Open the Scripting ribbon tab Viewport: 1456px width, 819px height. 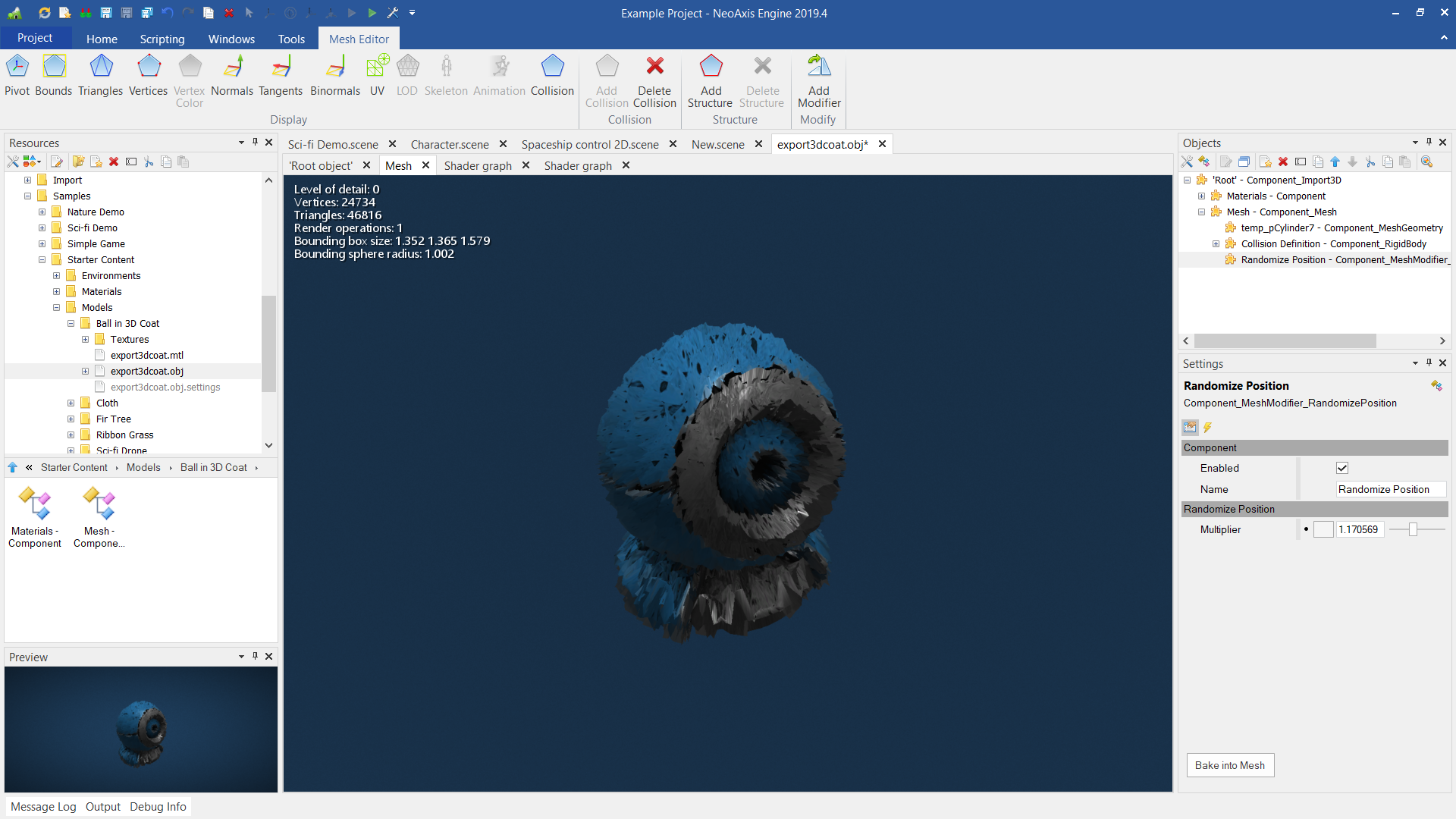pos(162,39)
